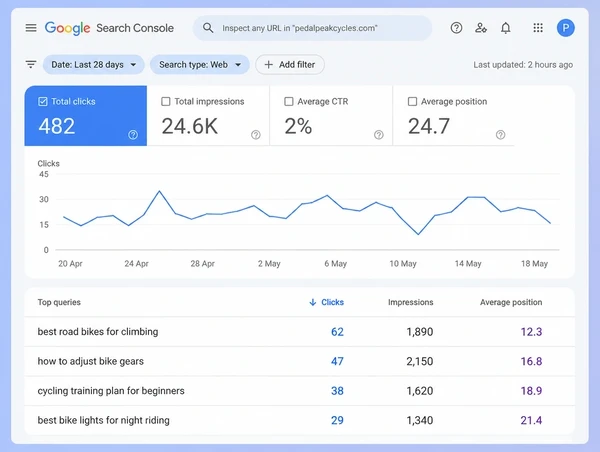The height and width of the screenshot is (452, 600).
Task: Sort by Average position column header
Action: tap(511, 302)
